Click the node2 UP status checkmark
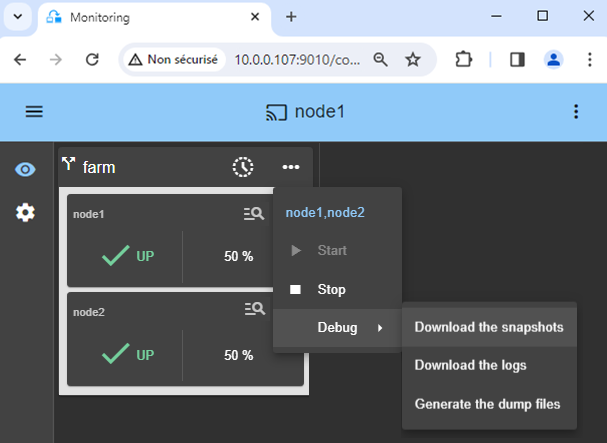Viewport: 607px width, 443px height. coord(117,354)
